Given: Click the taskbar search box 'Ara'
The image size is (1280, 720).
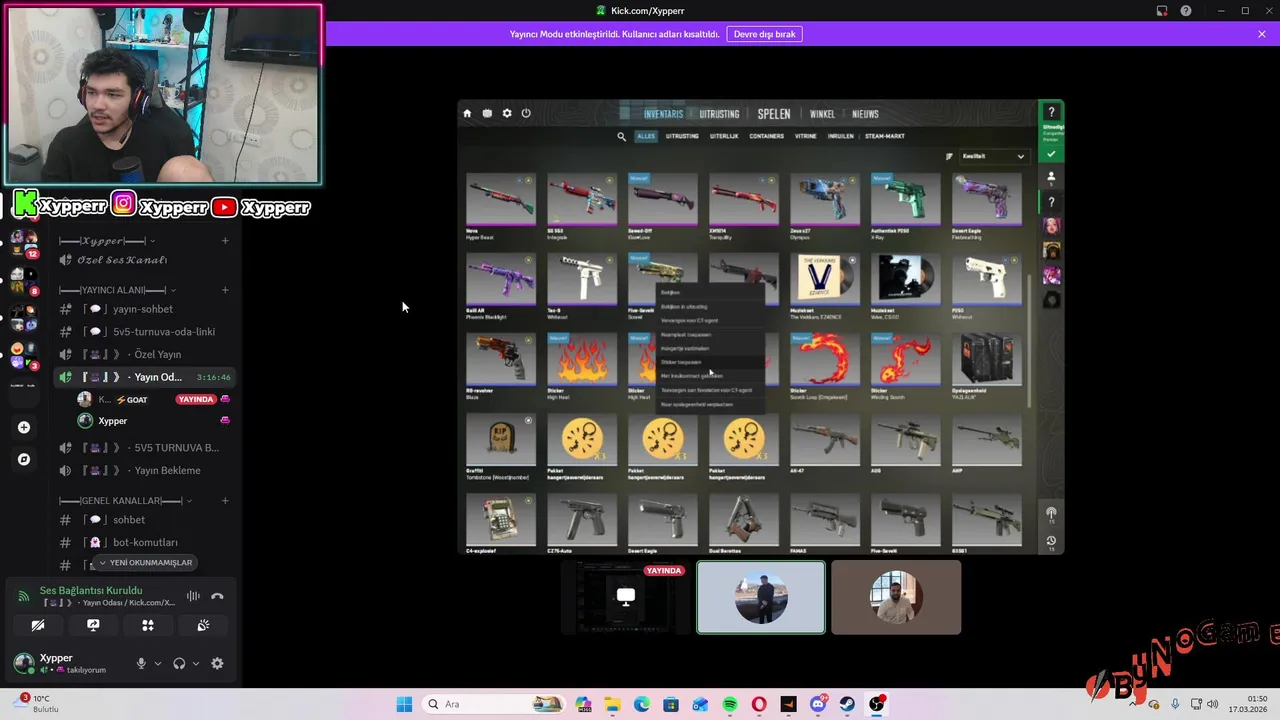Looking at the screenshot, I should tap(494, 704).
